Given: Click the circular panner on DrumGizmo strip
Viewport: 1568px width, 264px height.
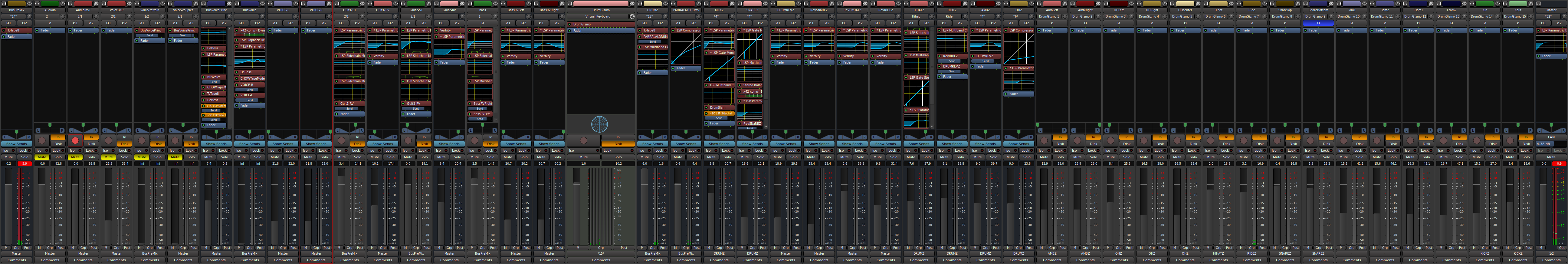Looking at the screenshot, I should 599,124.
